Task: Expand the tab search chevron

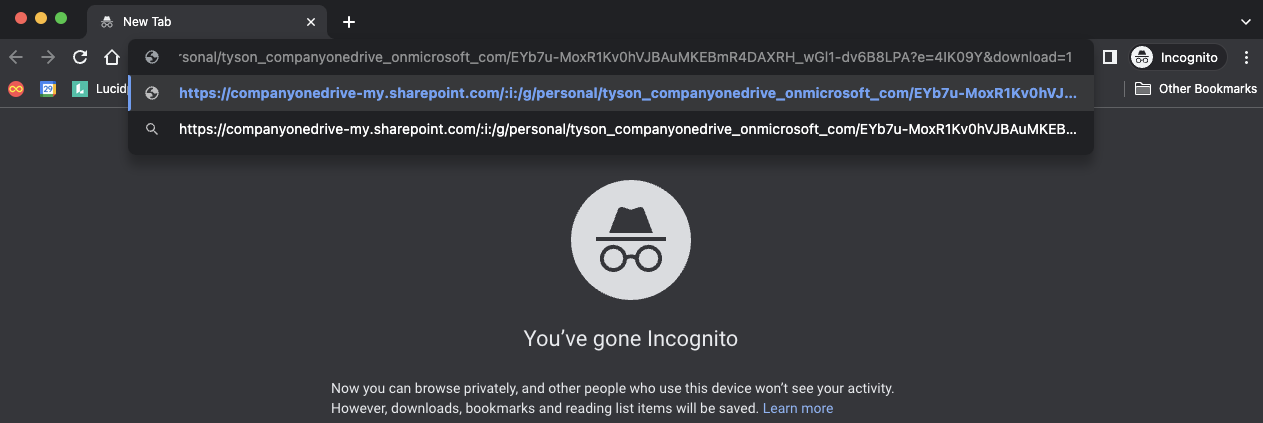Action: [1244, 22]
